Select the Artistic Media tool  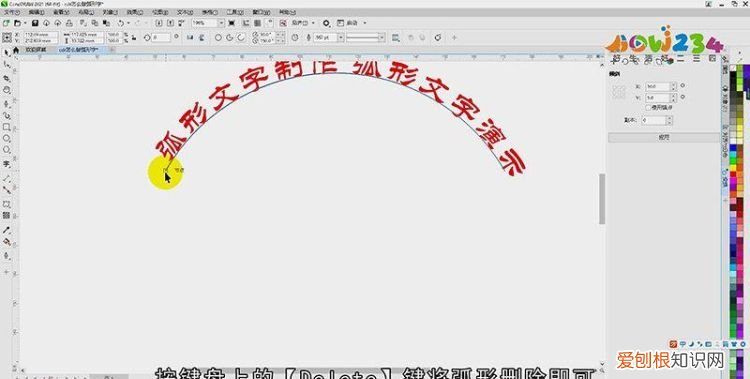coord(7,115)
